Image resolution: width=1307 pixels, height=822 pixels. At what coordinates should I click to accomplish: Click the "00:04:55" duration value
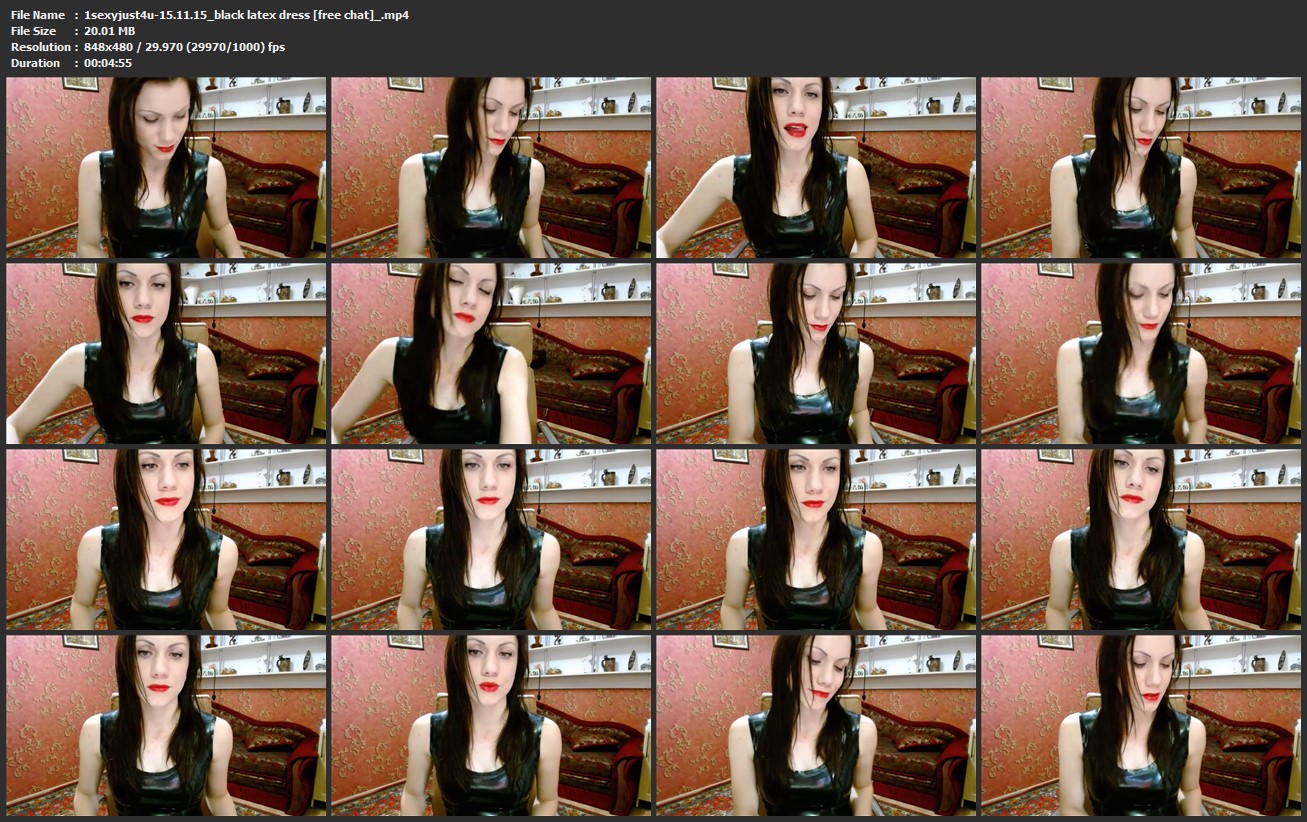(x=109, y=63)
